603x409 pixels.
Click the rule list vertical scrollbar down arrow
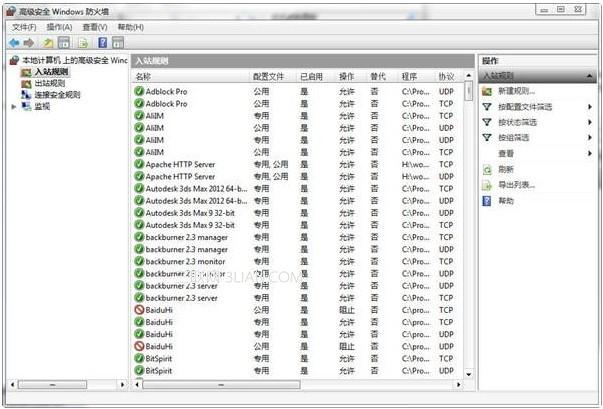pyautogui.click(x=468, y=374)
